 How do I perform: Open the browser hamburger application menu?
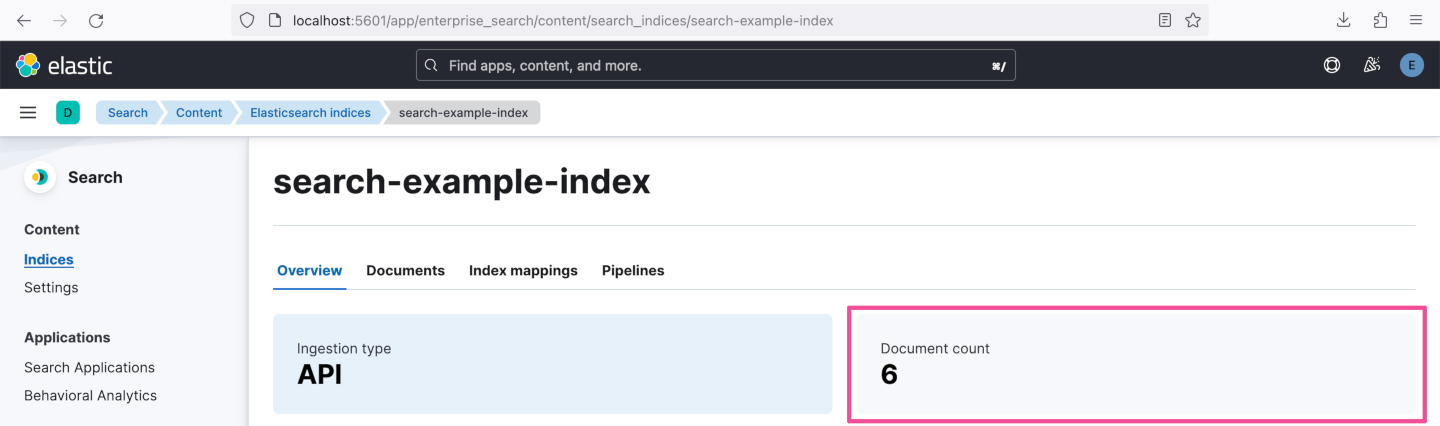click(1416, 20)
